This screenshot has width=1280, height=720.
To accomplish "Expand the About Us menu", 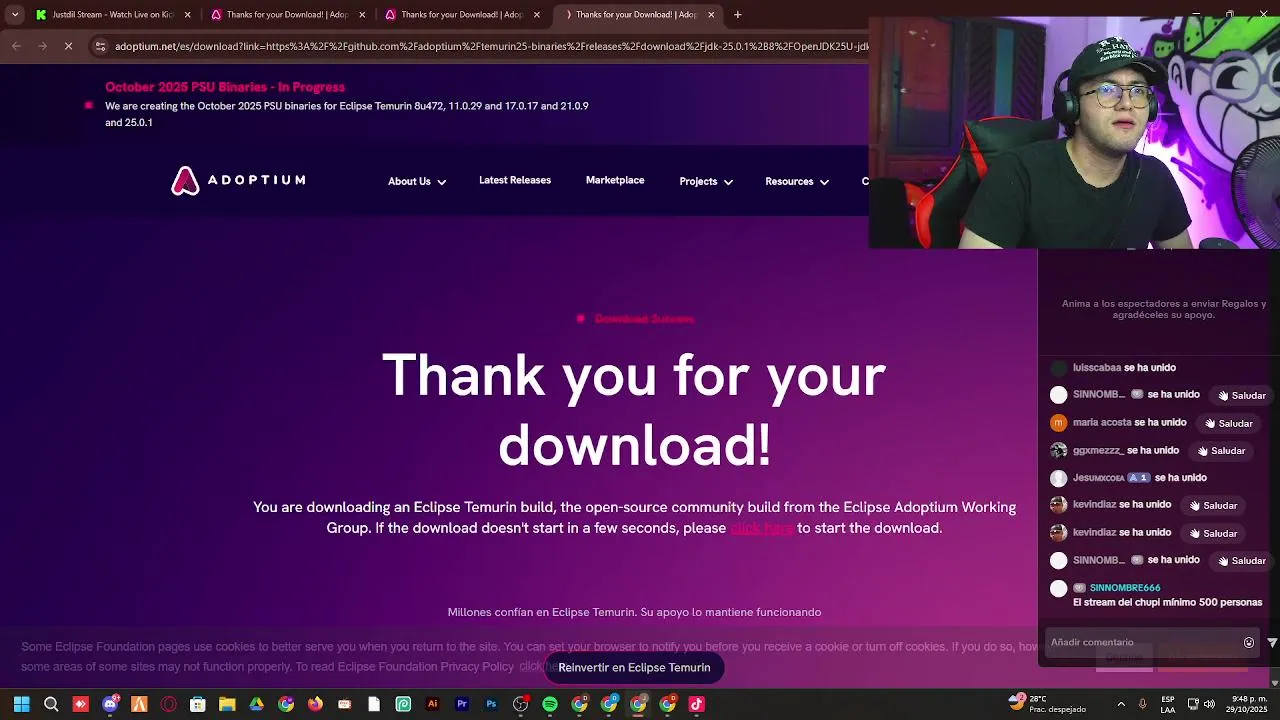I will click(417, 181).
